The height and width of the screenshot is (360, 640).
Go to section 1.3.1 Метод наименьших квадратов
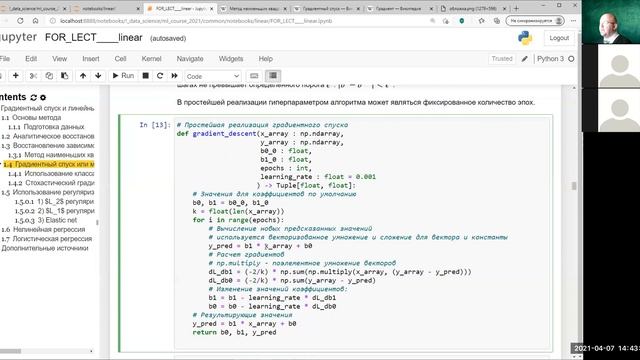51,155
